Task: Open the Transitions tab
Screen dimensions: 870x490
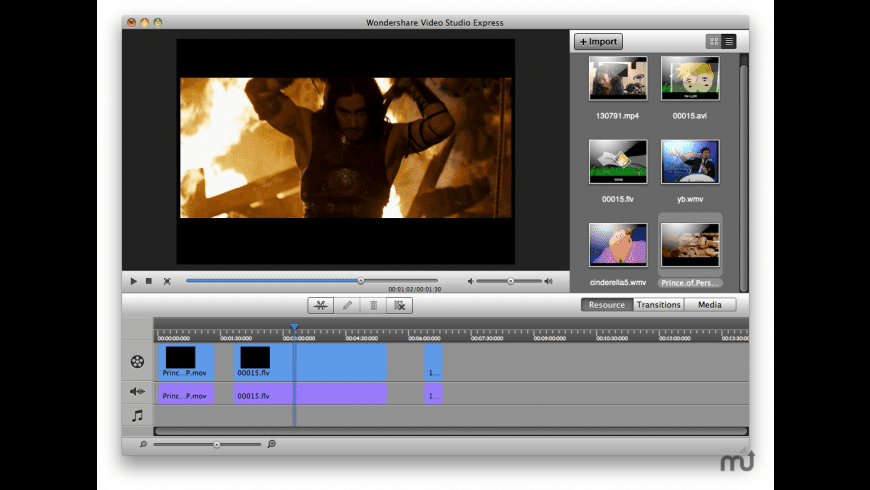Action: tap(658, 305)
